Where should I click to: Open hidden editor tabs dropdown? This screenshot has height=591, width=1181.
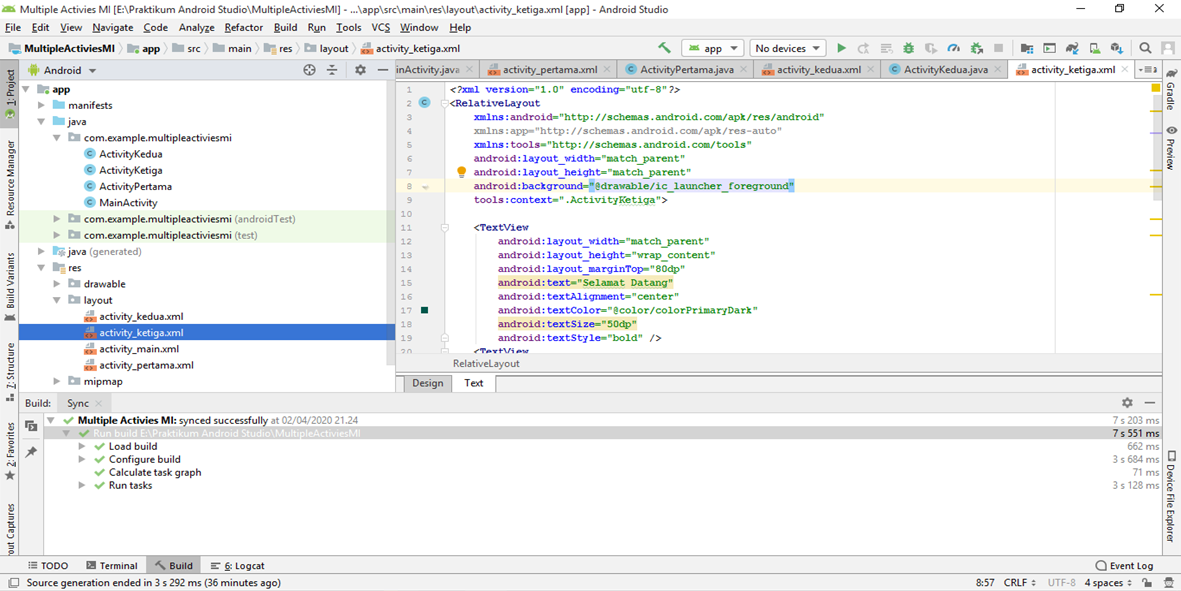(x=1148, y=69)
